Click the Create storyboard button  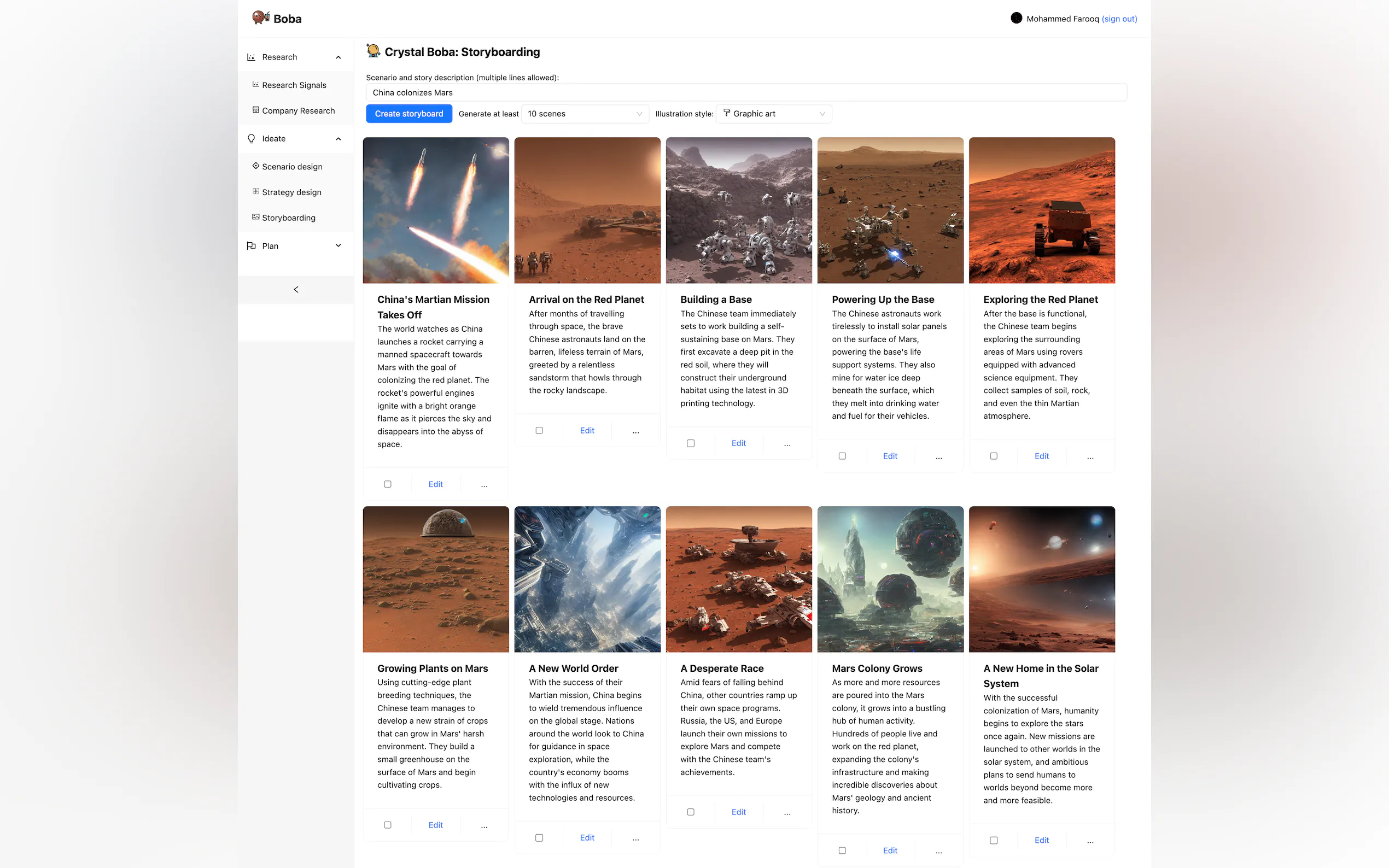[x=409, y=114]
